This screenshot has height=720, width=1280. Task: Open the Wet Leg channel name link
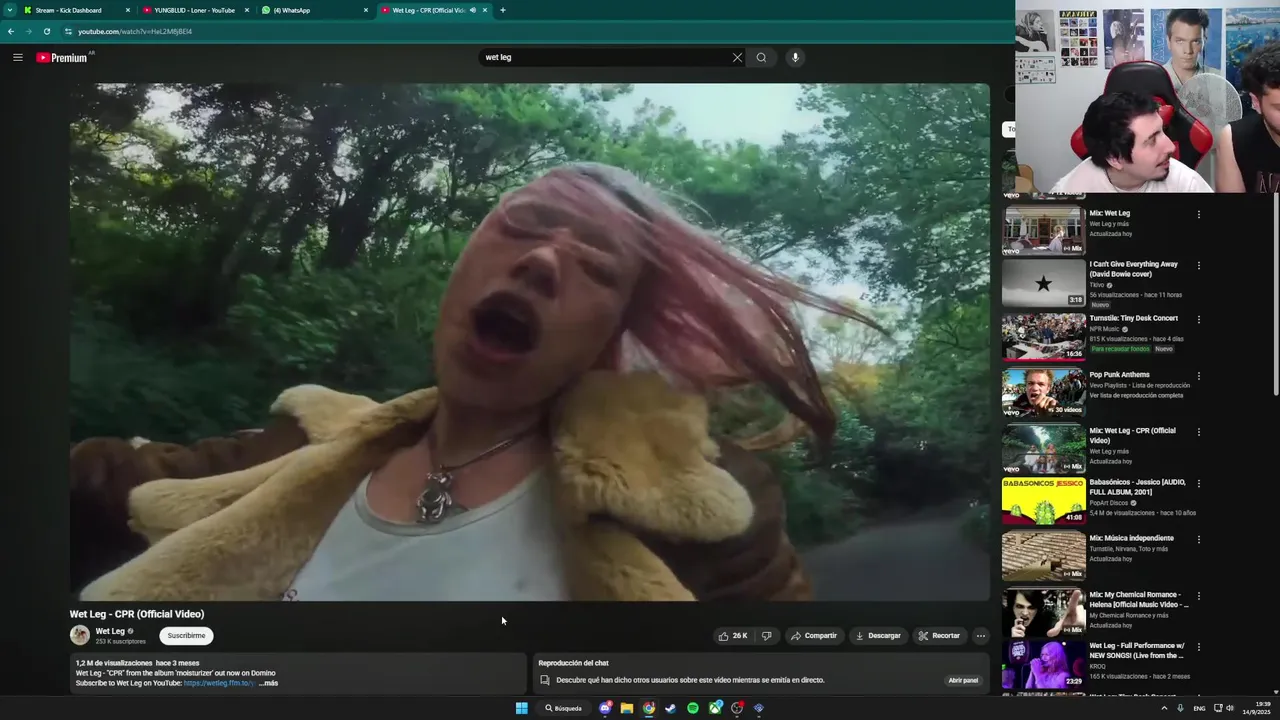tap(110, 631)
